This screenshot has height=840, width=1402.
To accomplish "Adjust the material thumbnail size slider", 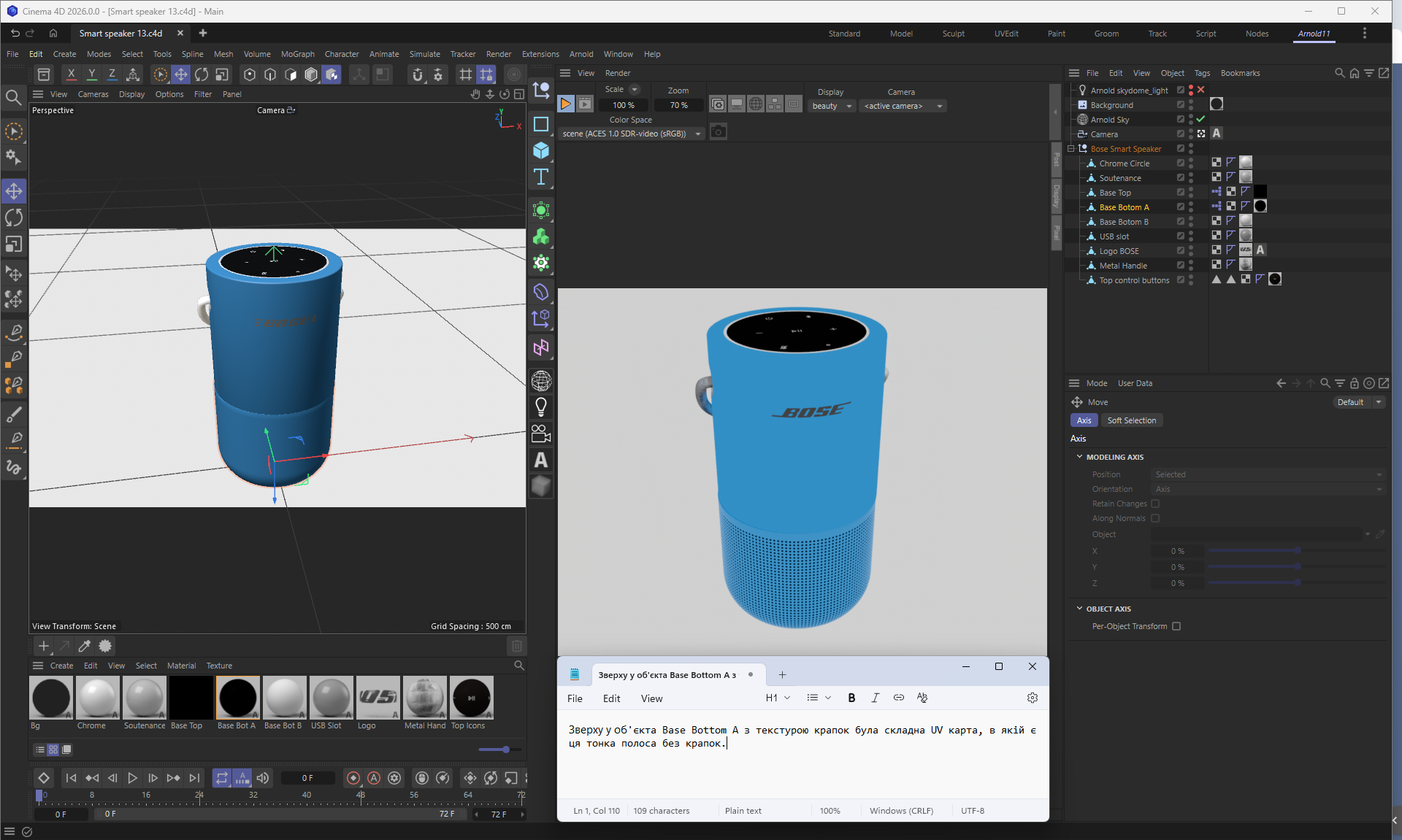I will (505, 750).
